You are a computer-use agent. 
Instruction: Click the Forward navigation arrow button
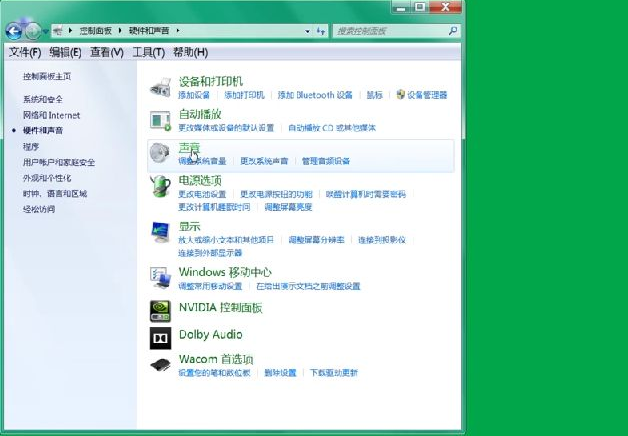click(x=33, y=31)
